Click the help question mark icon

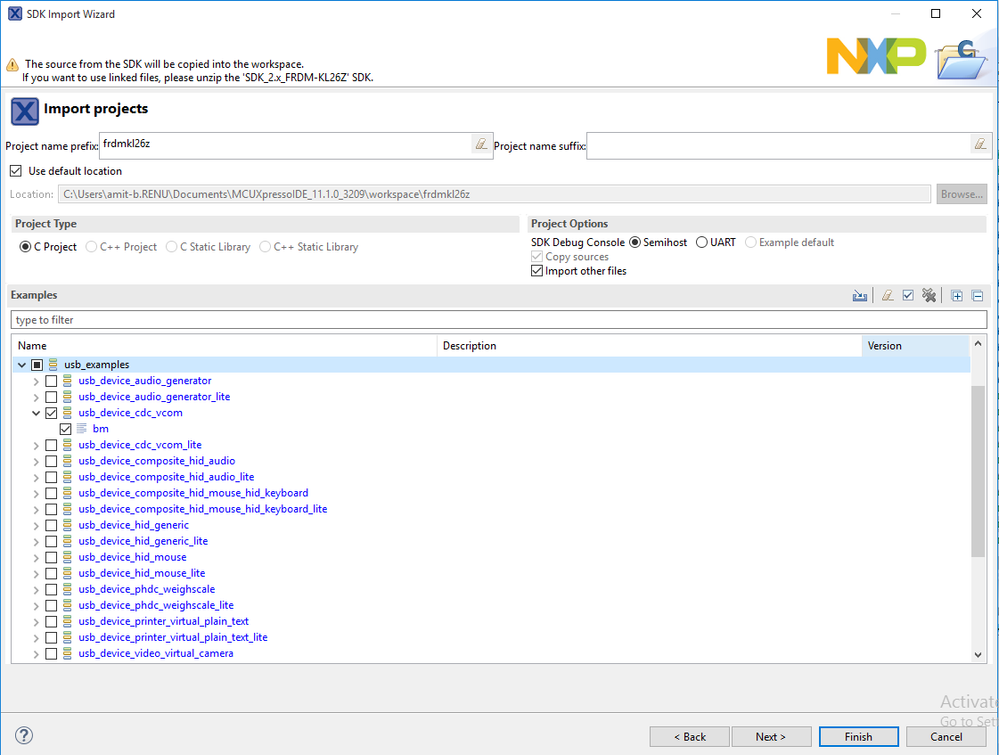tap(24, 735)
